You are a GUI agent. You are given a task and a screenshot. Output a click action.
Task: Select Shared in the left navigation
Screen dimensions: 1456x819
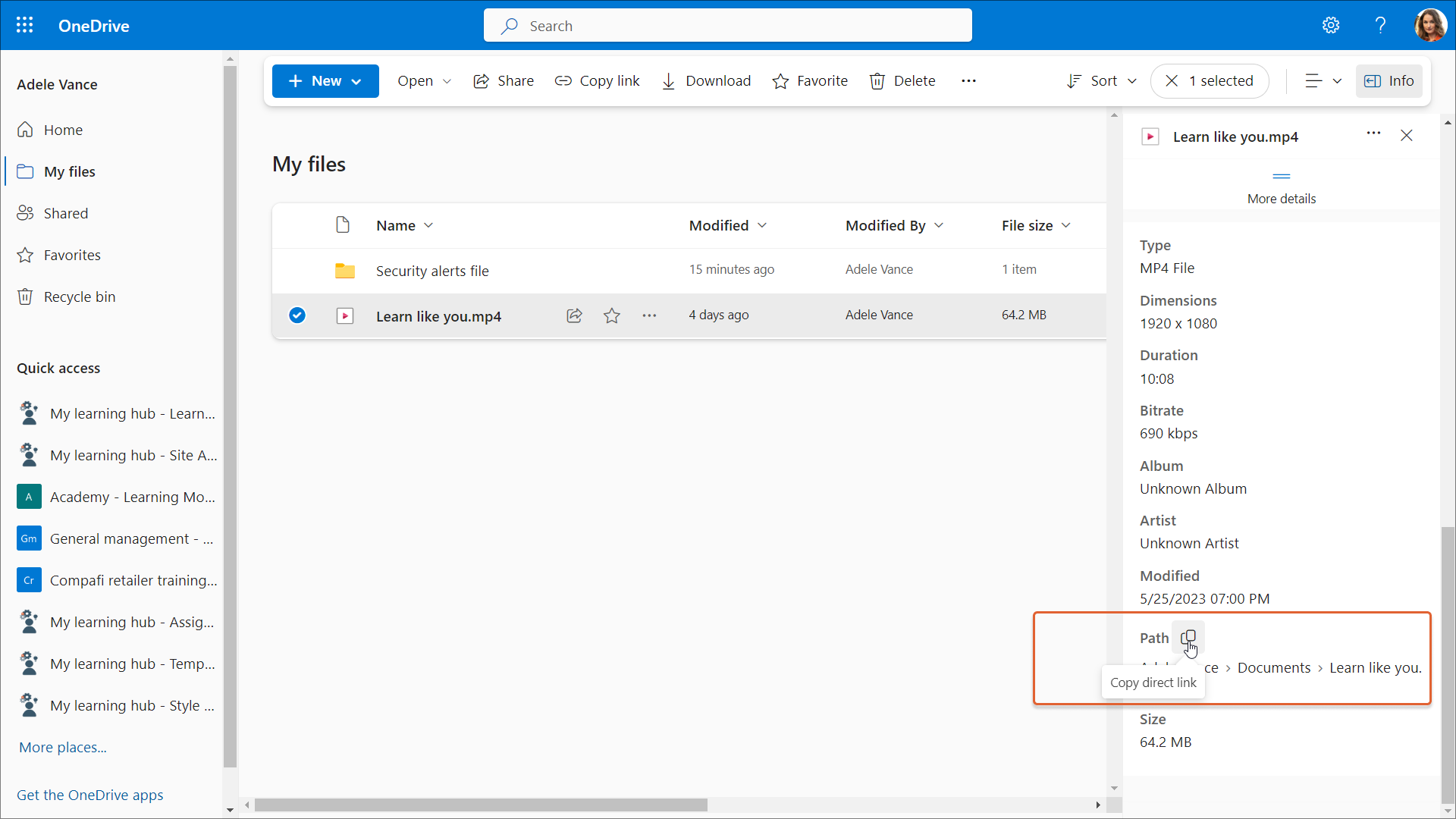[x=65, y=213]
